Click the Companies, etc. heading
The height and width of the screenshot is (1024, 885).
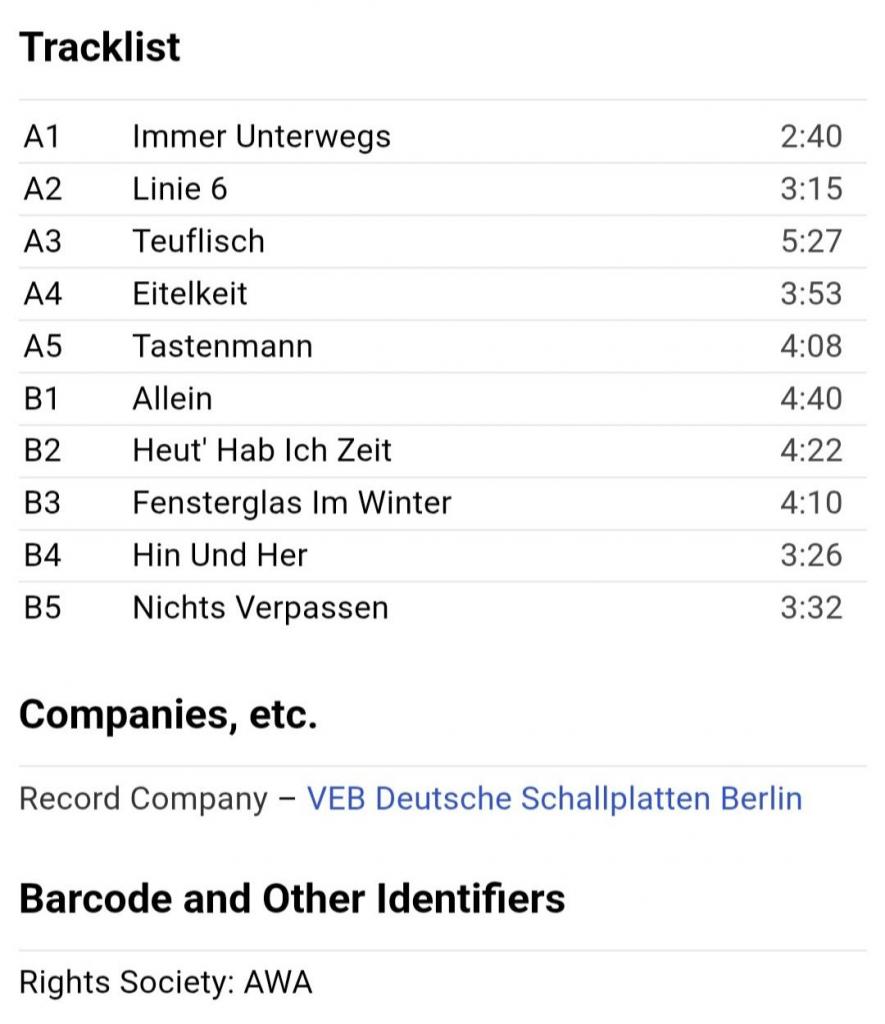(168, 714)
